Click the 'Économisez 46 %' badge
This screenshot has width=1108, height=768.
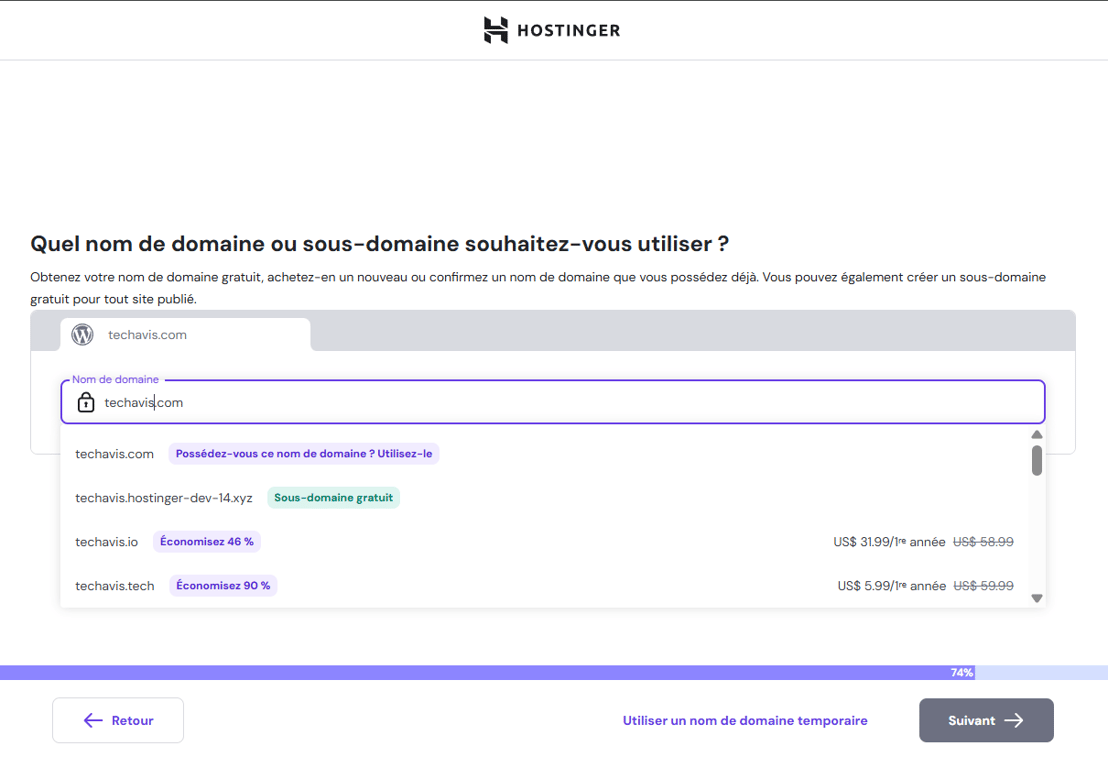(x=207, y=541)
